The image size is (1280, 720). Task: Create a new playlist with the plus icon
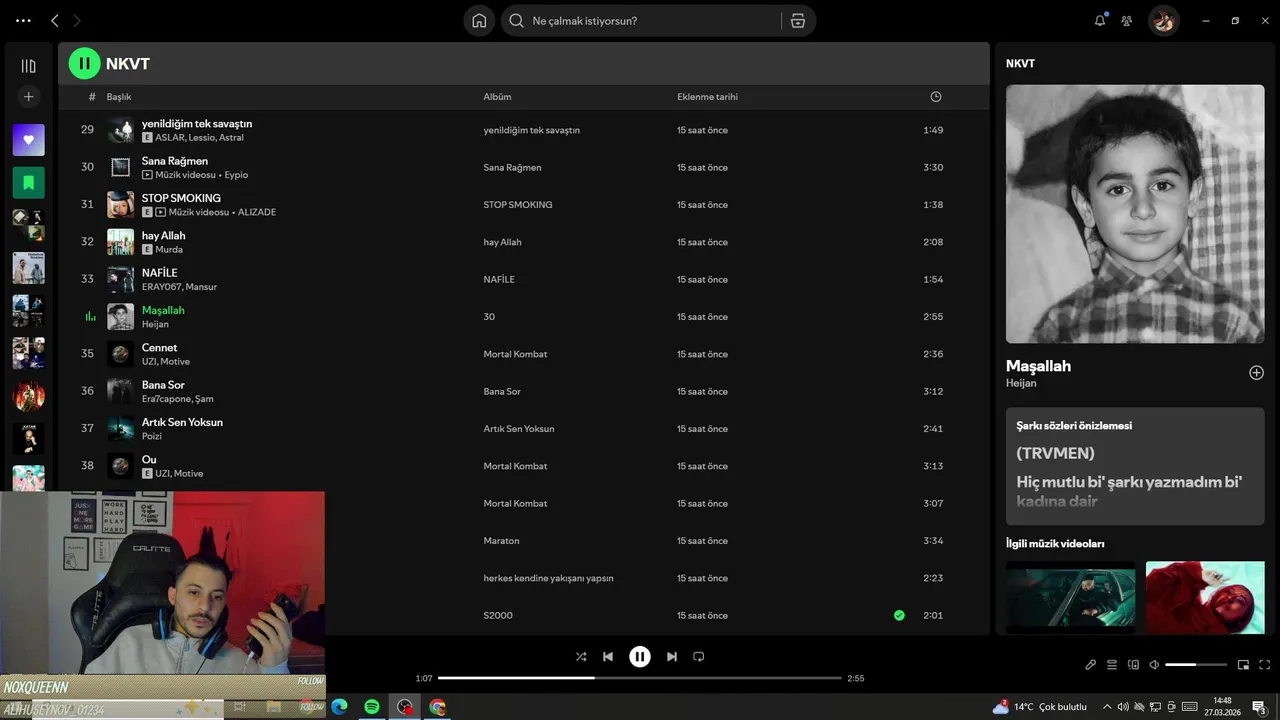[28, 97]
